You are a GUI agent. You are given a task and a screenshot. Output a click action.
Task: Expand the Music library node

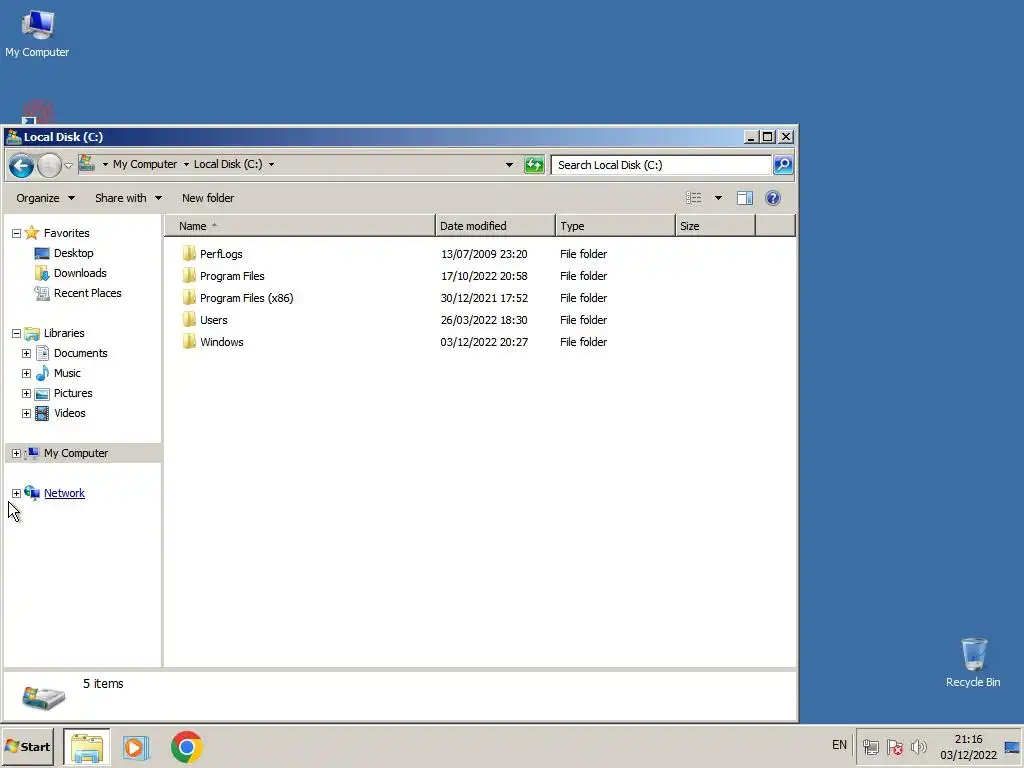tap(26, 374)
